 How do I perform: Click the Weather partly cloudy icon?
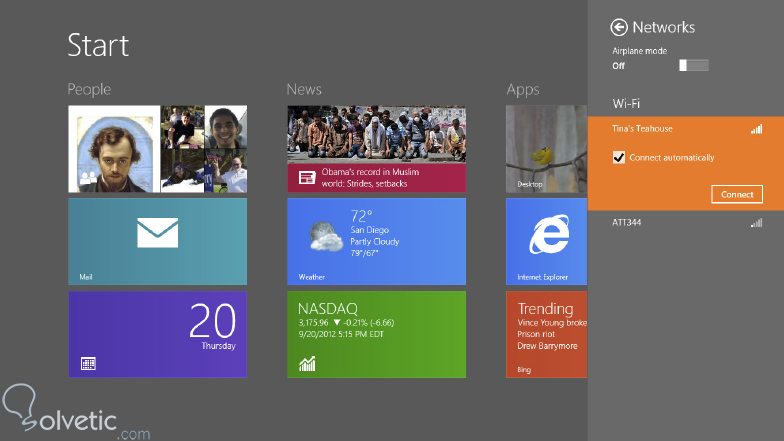coord(326,236)
